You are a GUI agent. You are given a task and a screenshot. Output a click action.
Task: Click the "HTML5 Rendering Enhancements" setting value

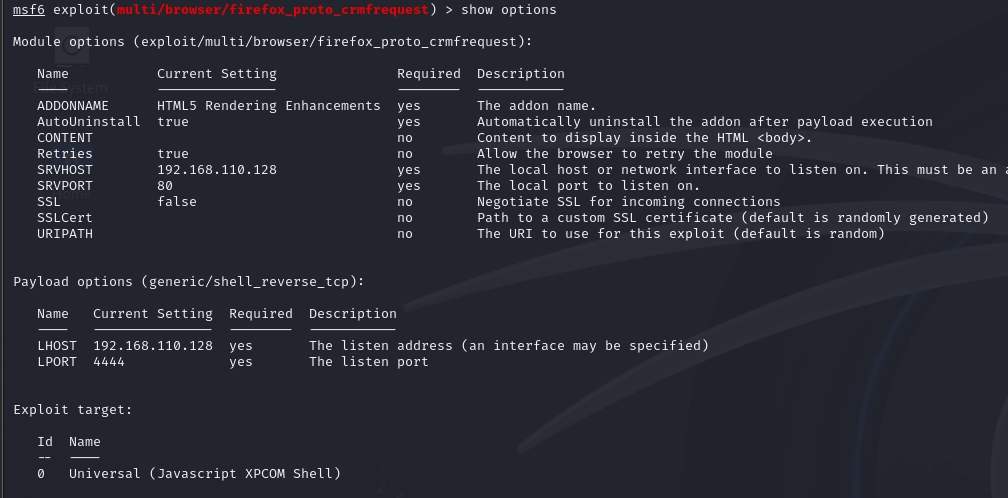click(269, 106)
